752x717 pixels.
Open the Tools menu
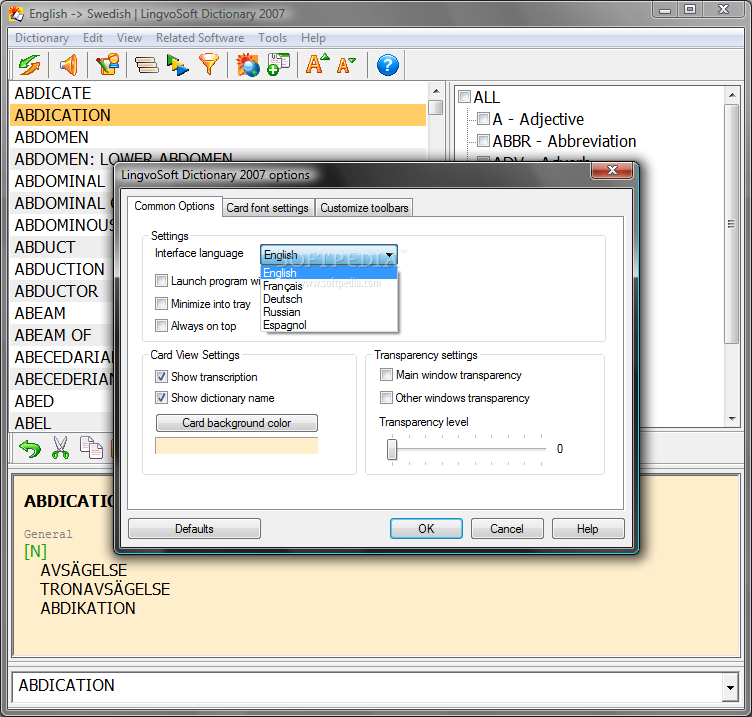tap(272, 38)
